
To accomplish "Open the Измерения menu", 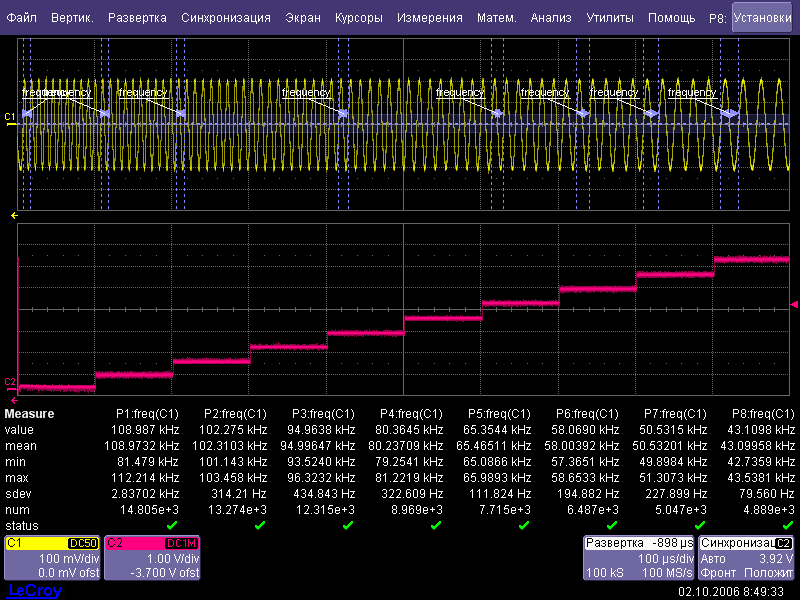I will [429, 18].
